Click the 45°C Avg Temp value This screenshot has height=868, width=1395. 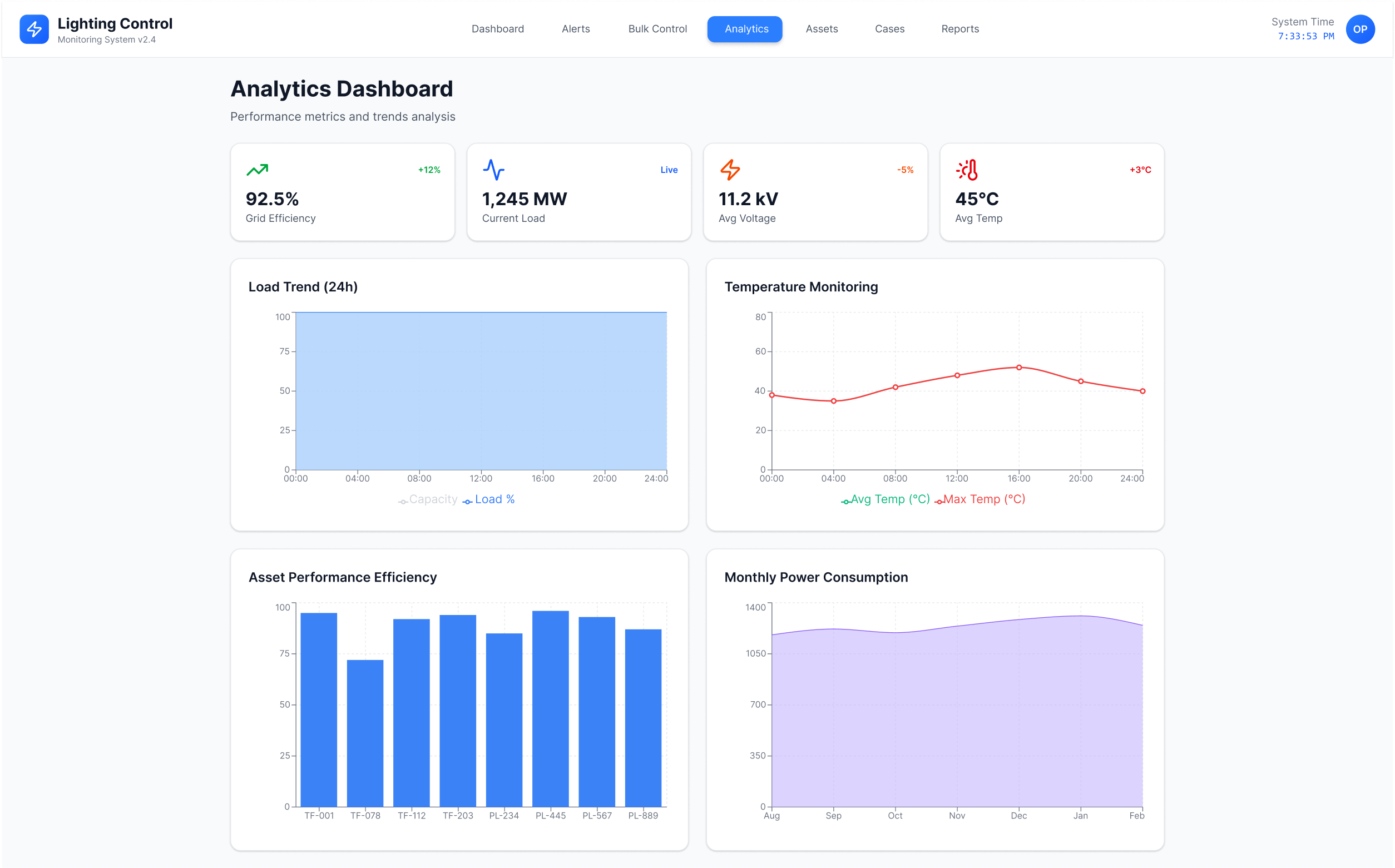pyautogui.click(x=977, y=199)
